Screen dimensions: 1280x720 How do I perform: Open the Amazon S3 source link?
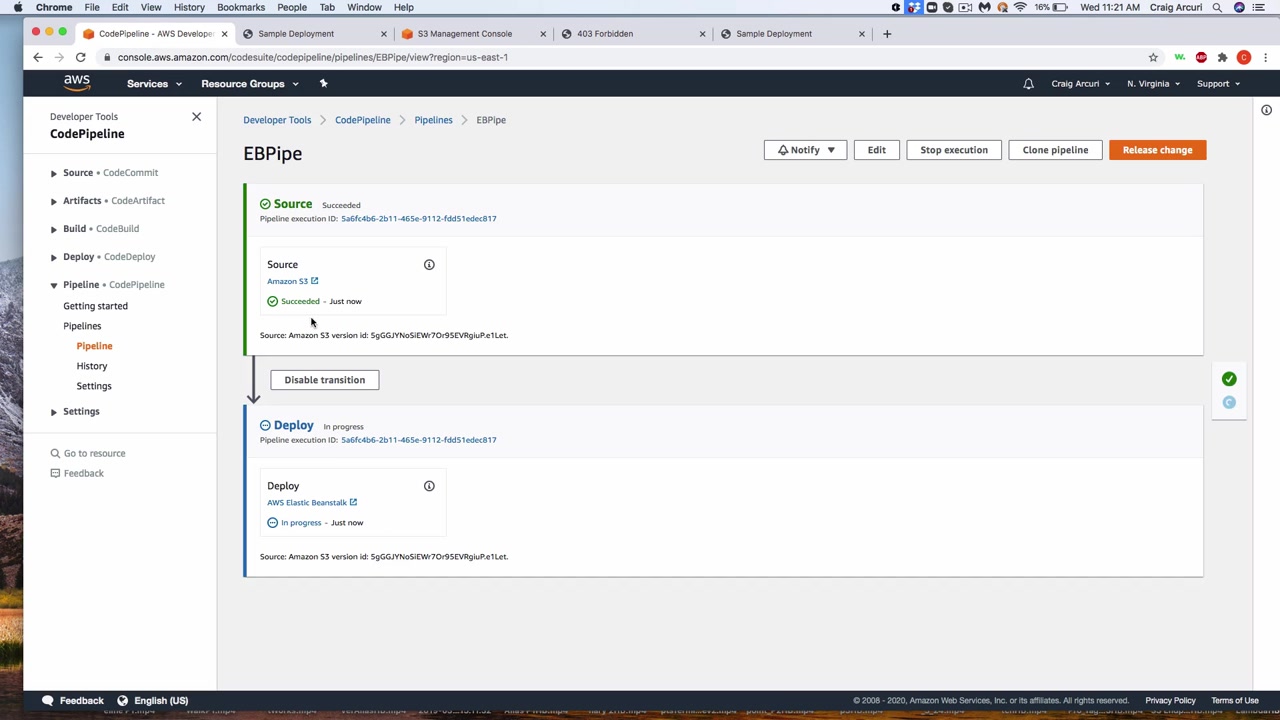(292, 281)
